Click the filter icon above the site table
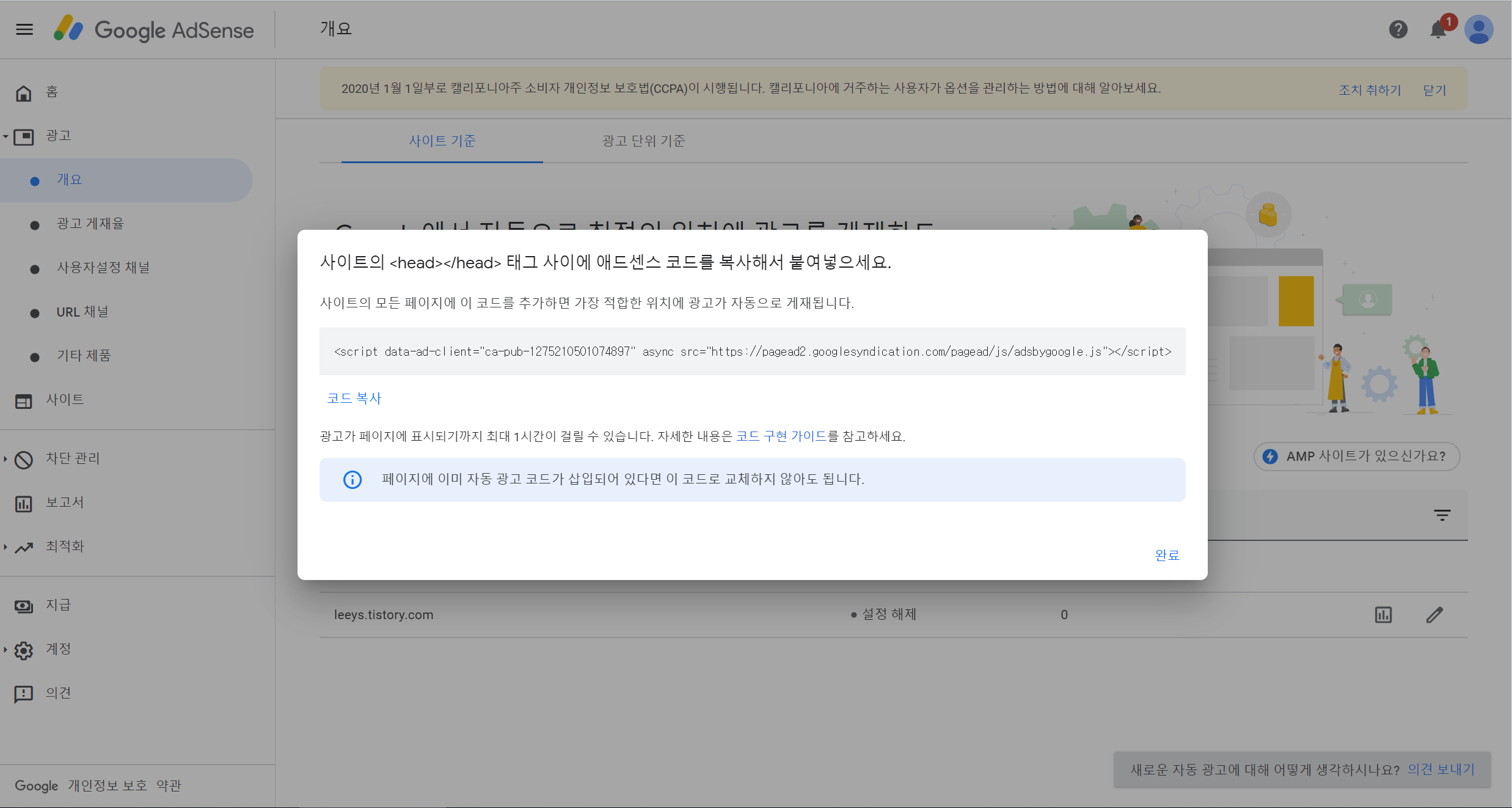 [1442, 515]
